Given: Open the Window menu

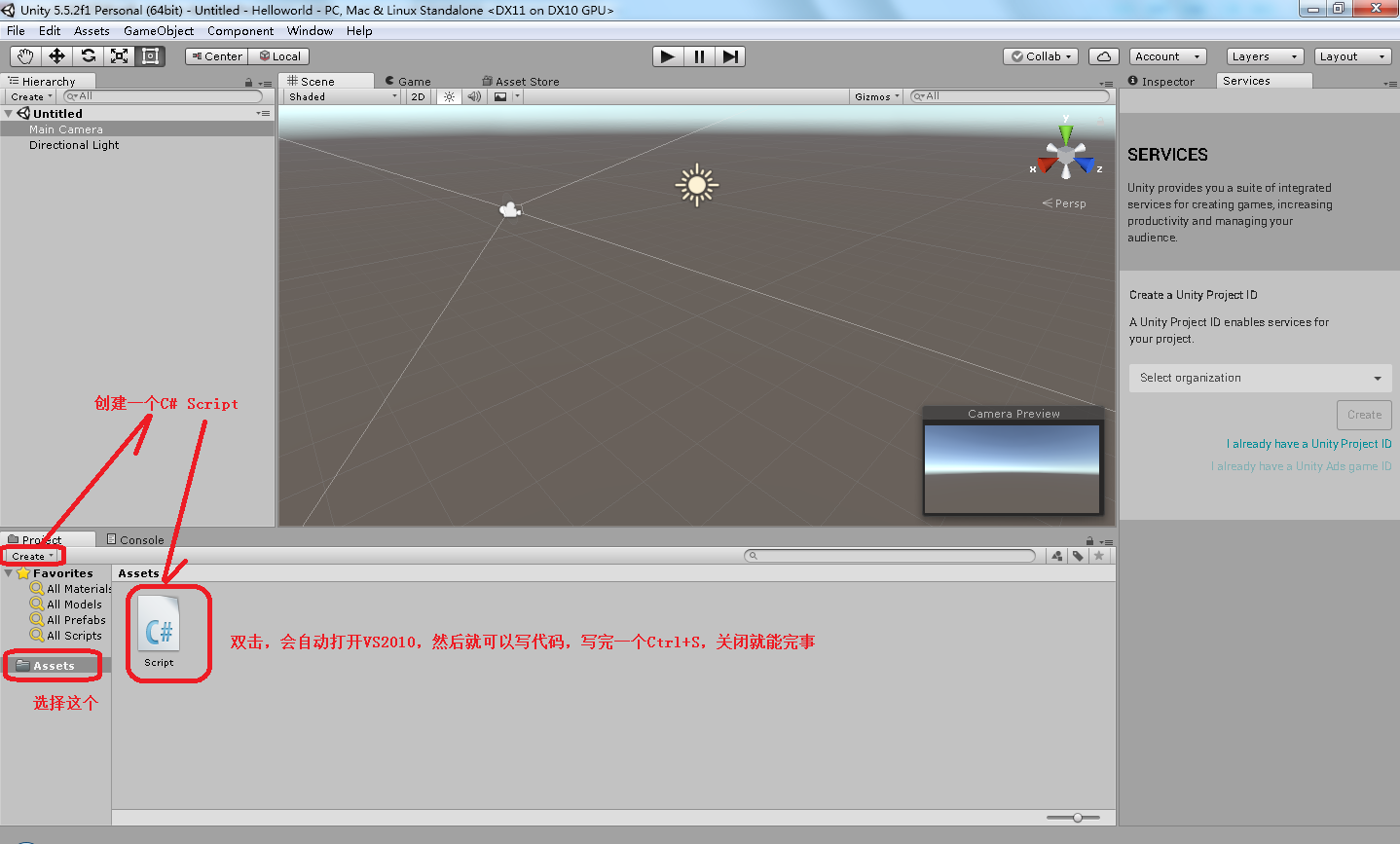Looking at the screenshot, I should [310, 31].
